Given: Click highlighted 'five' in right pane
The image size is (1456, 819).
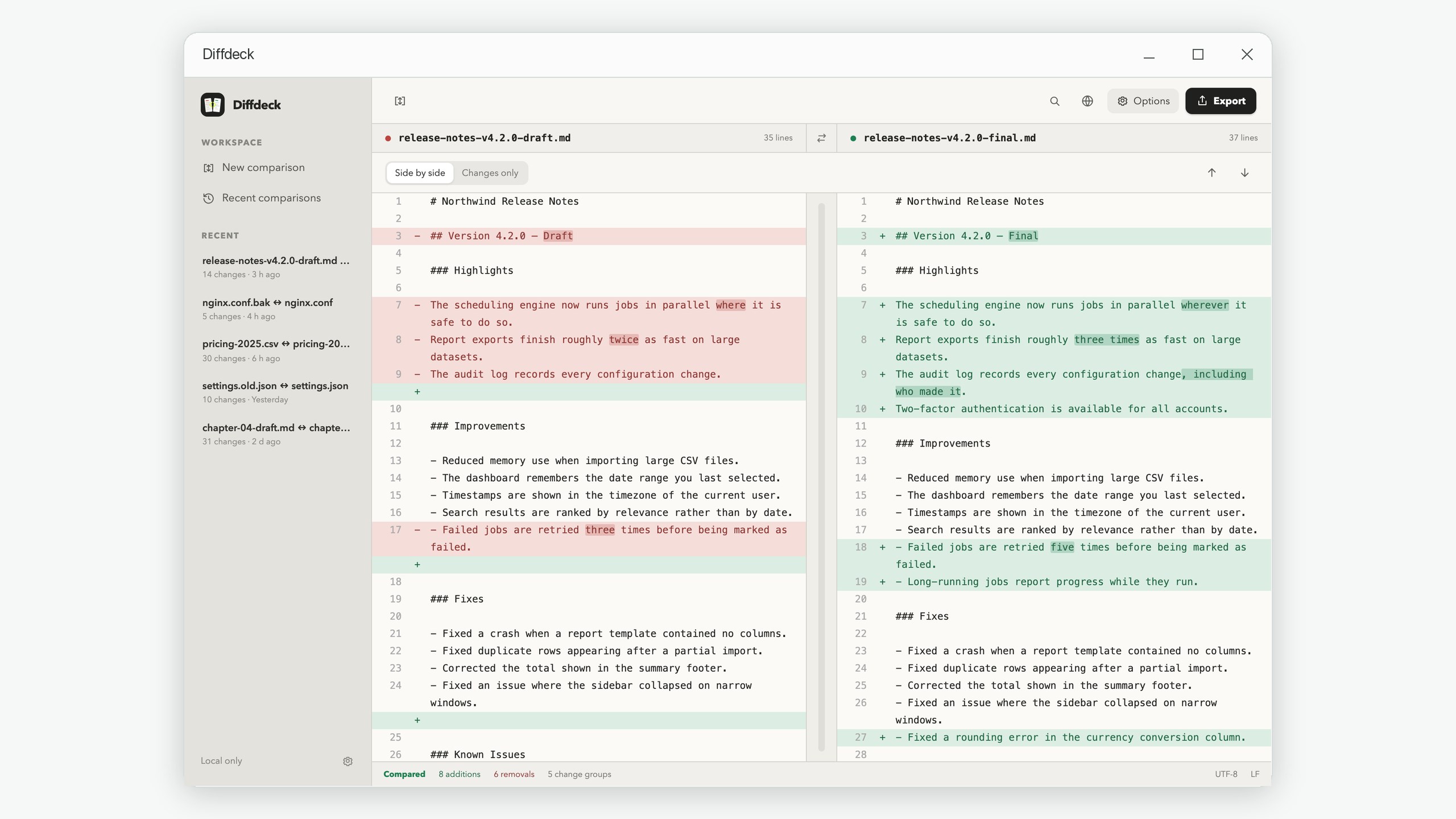Looking at the screenshot, I should 1062,547.
